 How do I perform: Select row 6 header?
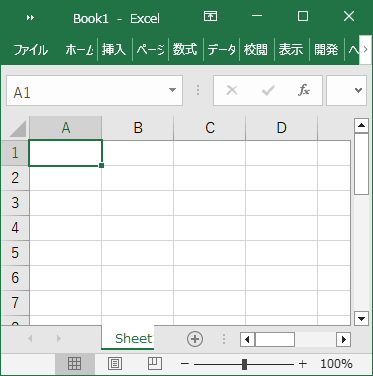pos(15,278)
